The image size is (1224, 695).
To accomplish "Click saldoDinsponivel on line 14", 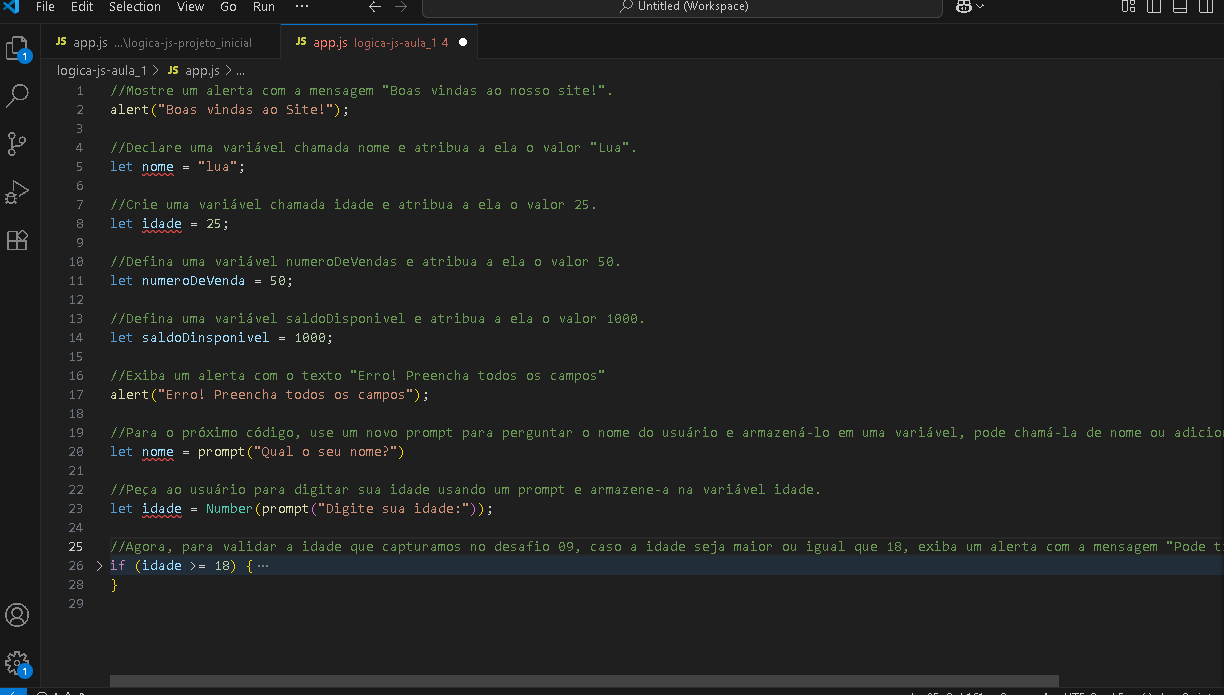I will click(x=206, y=338).
